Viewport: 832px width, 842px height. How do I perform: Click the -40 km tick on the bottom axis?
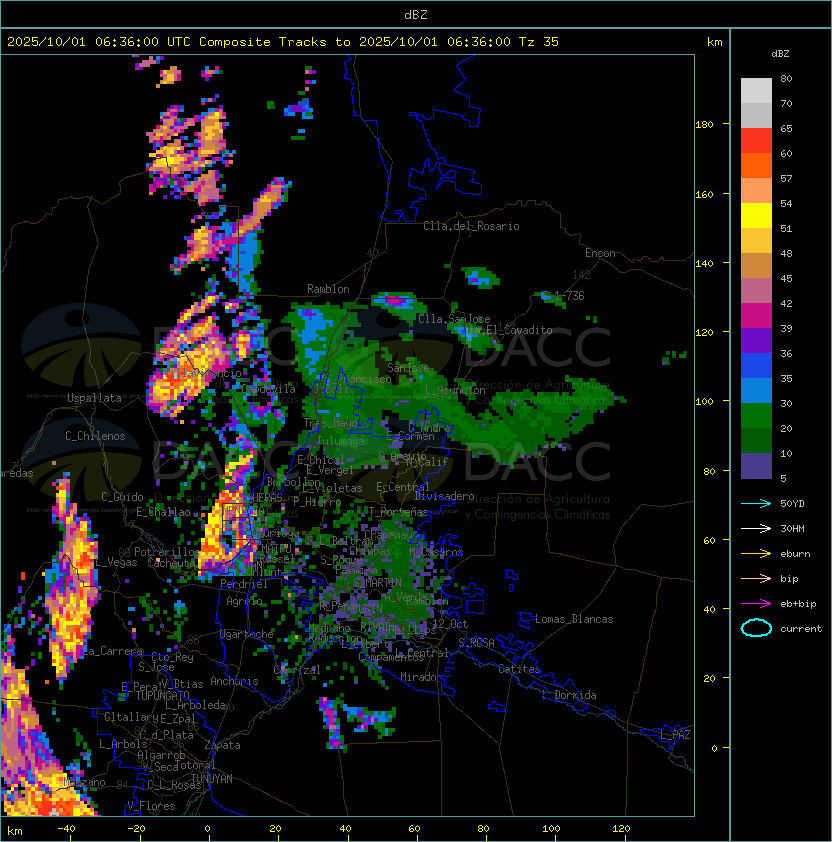tap(66, 829)
